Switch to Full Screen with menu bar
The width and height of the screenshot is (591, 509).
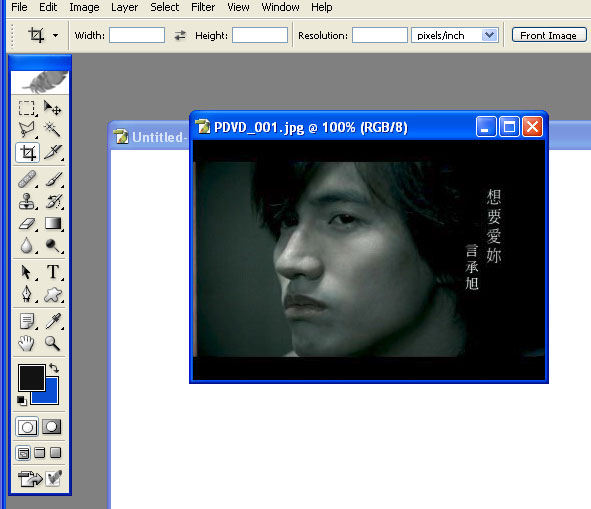(40, 452)
